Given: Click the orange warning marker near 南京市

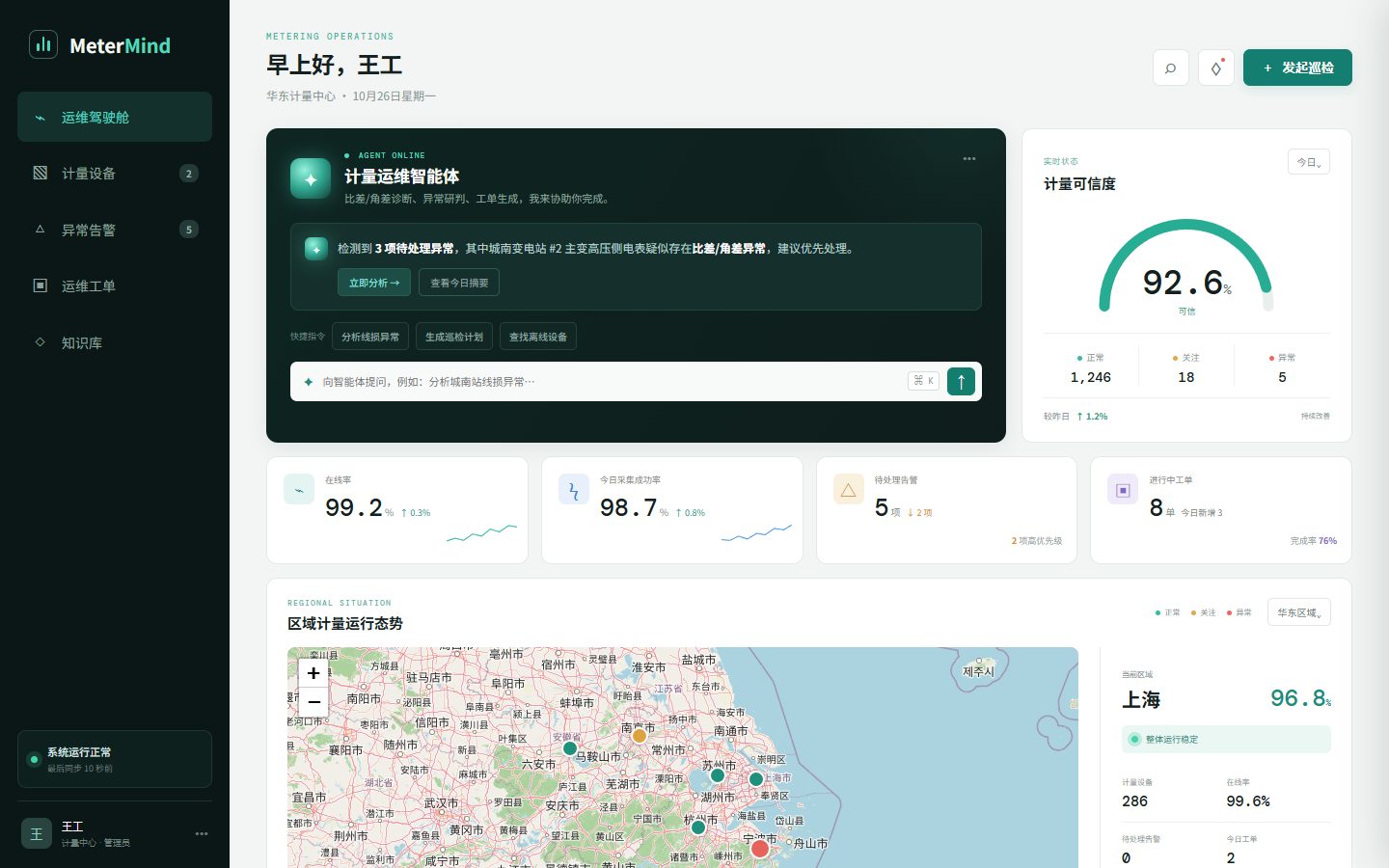Looking at the screenshot, I should (639, 736).
